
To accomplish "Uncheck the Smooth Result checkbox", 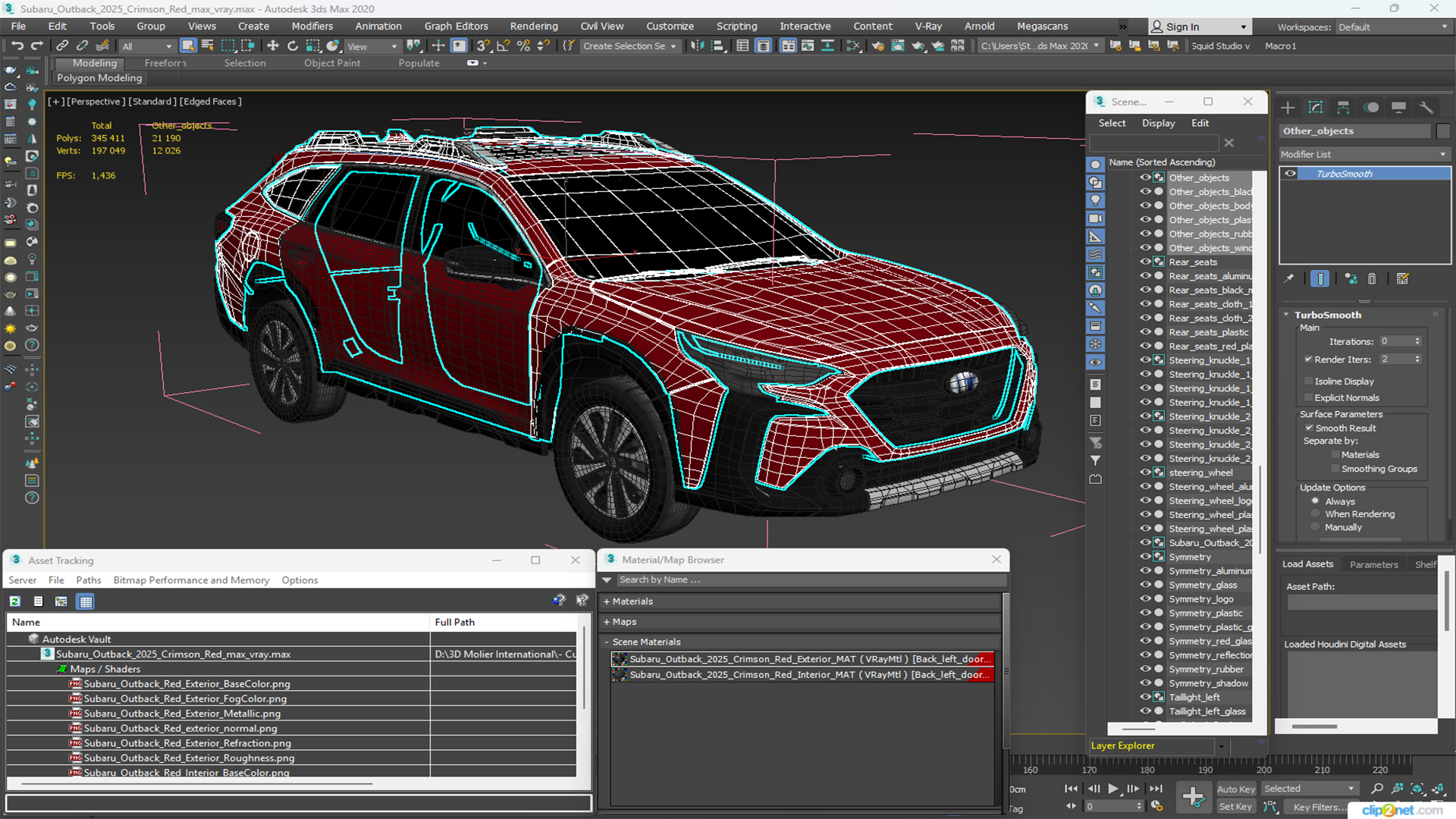I will pyautogui.click(x=1309, y=428).
